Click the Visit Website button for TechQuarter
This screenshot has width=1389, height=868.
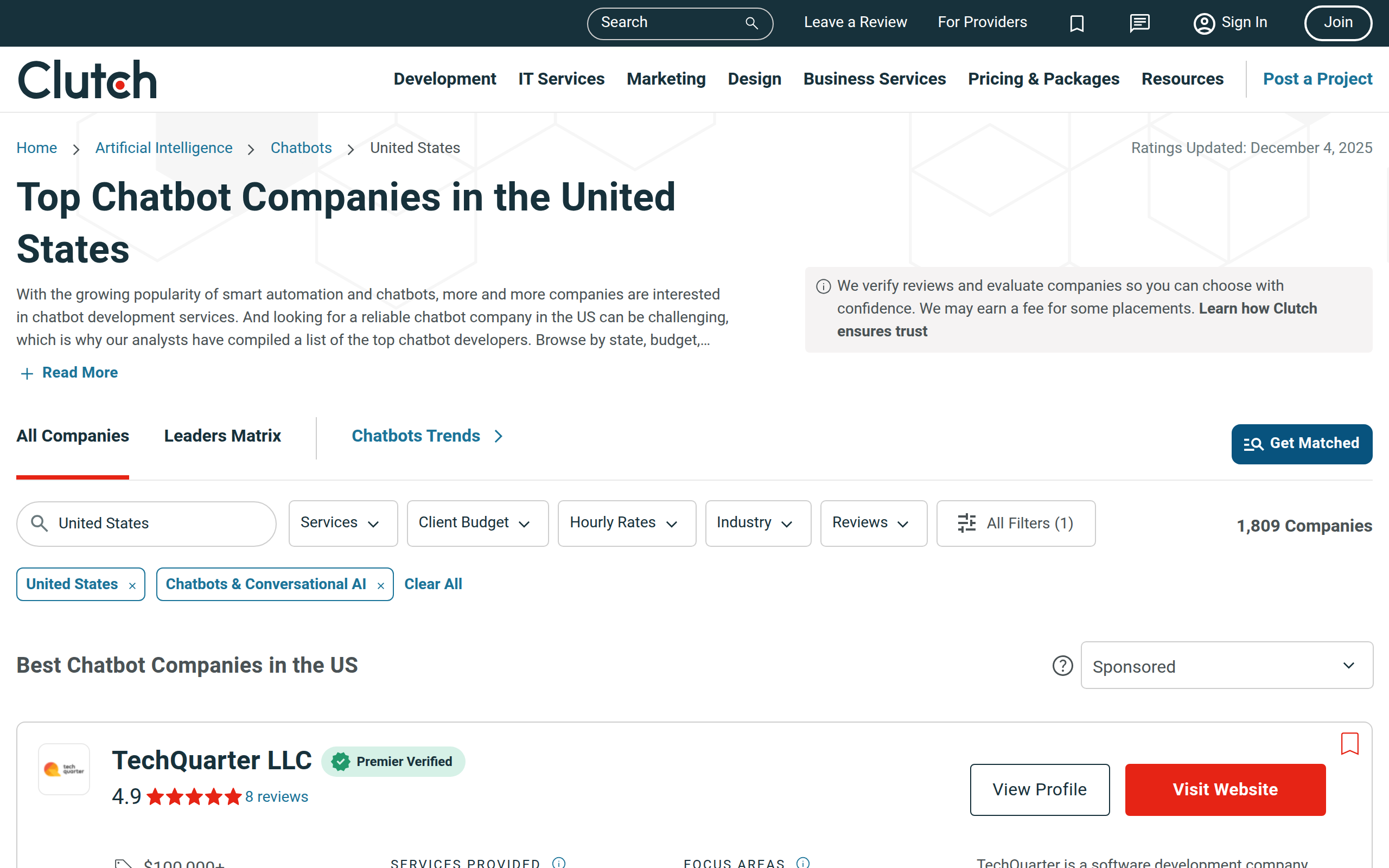point(1225,789)
